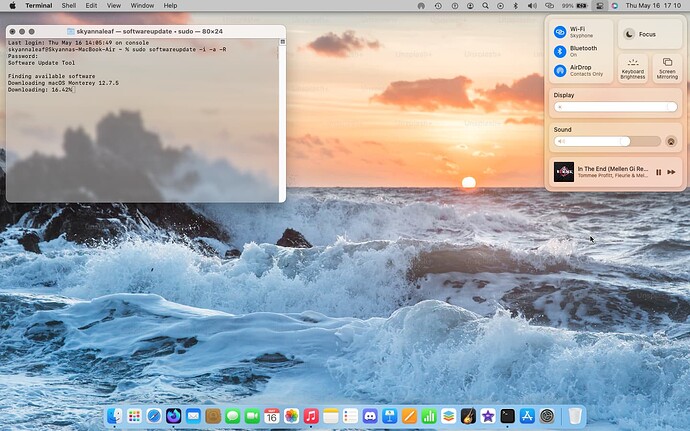
Task: Open Music from the Dock
Action: pyautogui.click(x=311, y=416)
